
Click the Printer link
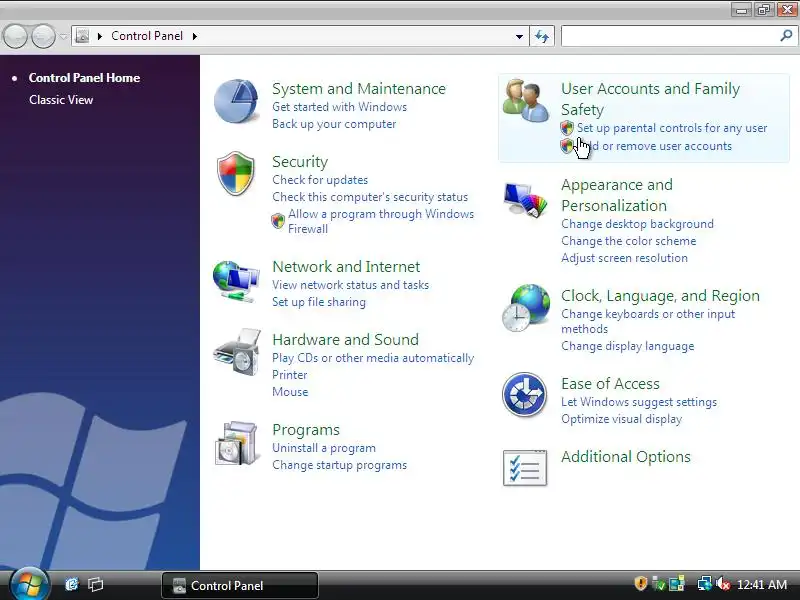(289, 374)
